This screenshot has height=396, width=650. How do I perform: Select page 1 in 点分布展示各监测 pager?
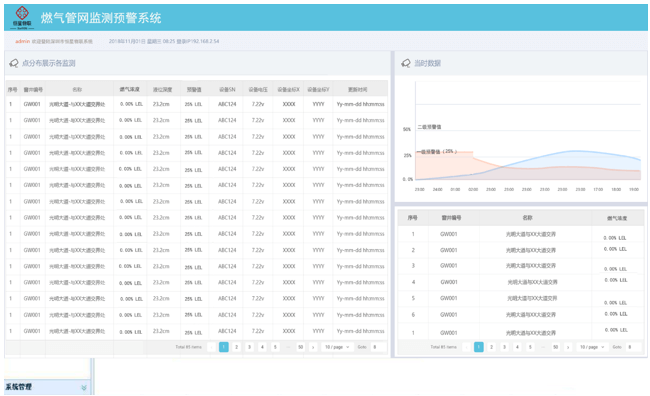223,347
